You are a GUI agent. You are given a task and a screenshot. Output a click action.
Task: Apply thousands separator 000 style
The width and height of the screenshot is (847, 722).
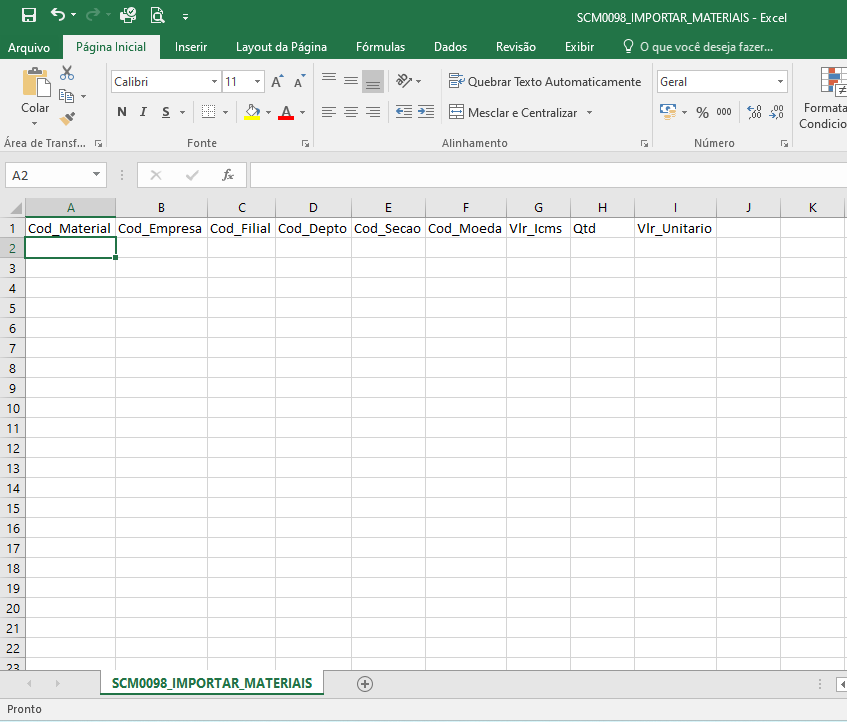[x=724, y=112]
